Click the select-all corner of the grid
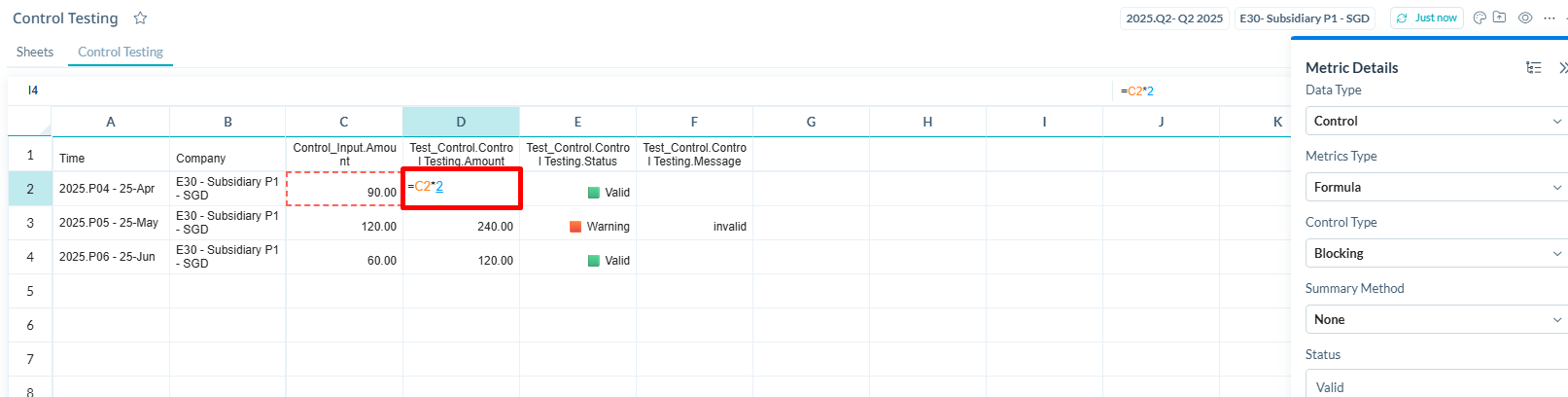Viewport: 1568px width, 397px height. tap(30, 122)
